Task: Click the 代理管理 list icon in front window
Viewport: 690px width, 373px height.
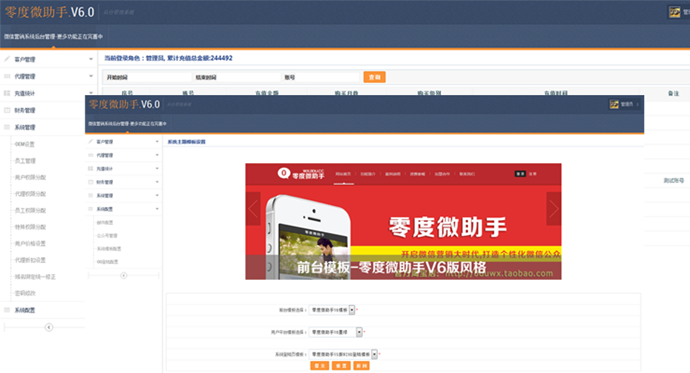Action: [91, 155]
